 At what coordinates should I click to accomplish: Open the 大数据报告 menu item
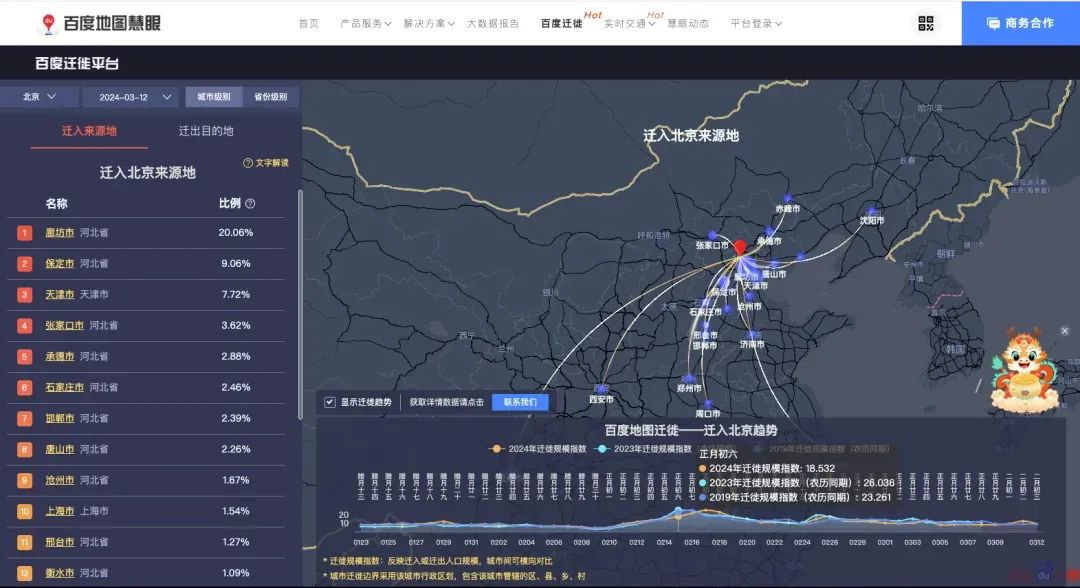[x=492, y=23]
